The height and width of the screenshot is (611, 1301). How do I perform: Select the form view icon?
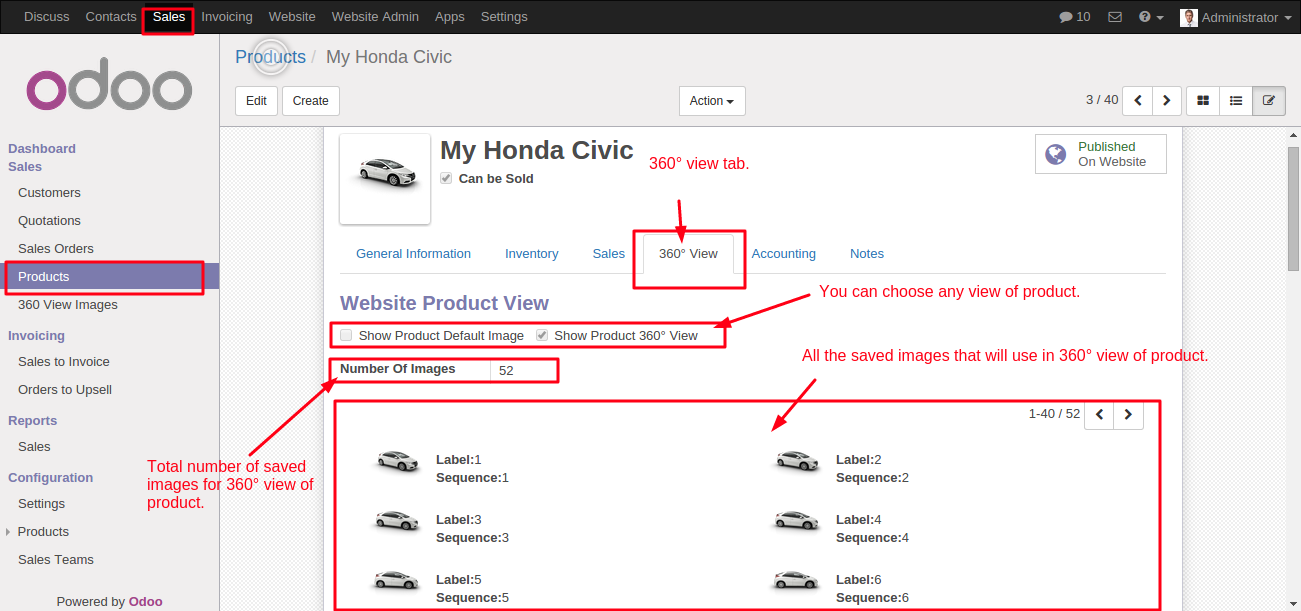pyautogui.click(x=1269, y=101)
